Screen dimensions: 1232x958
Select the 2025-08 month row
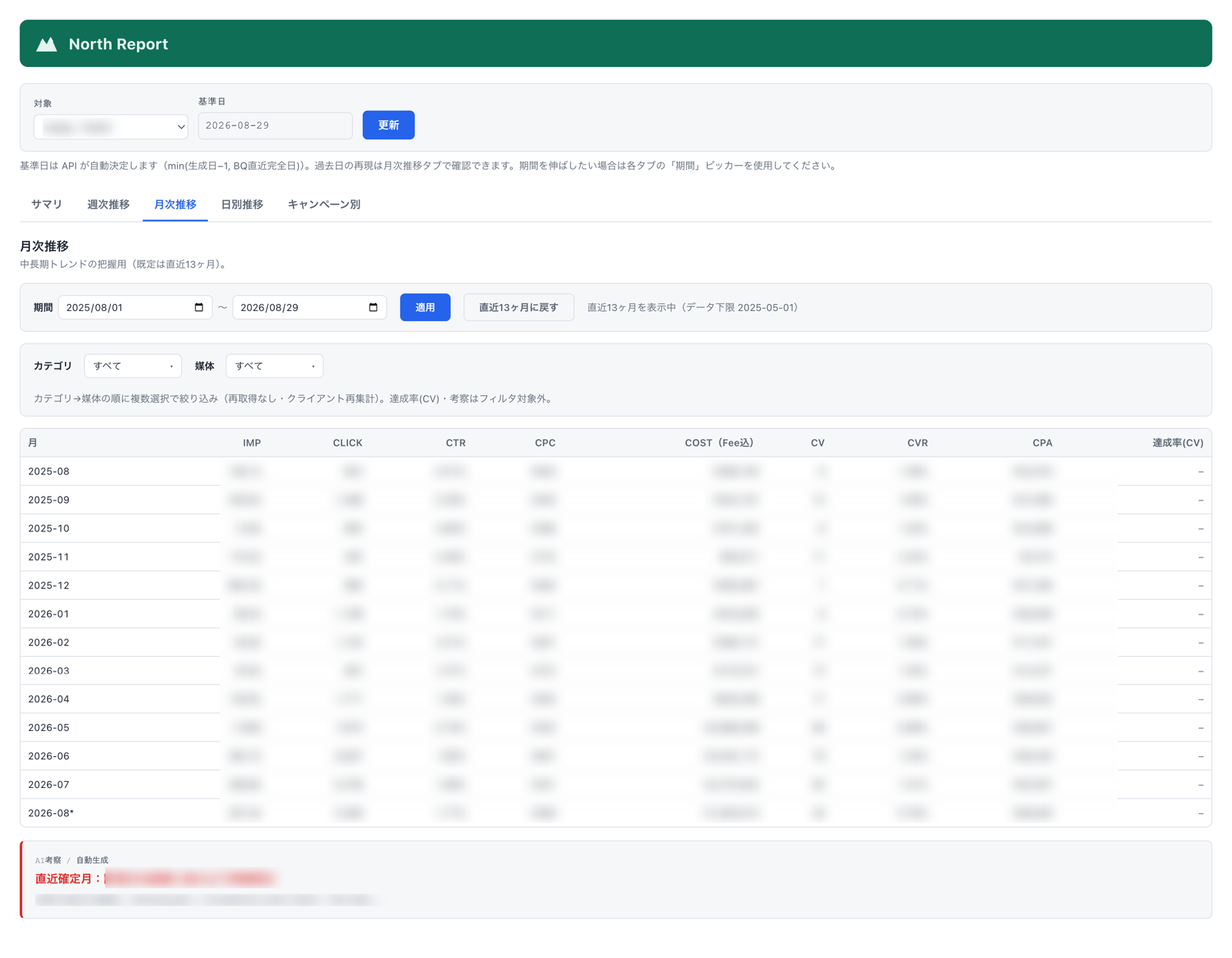(616, 471)
